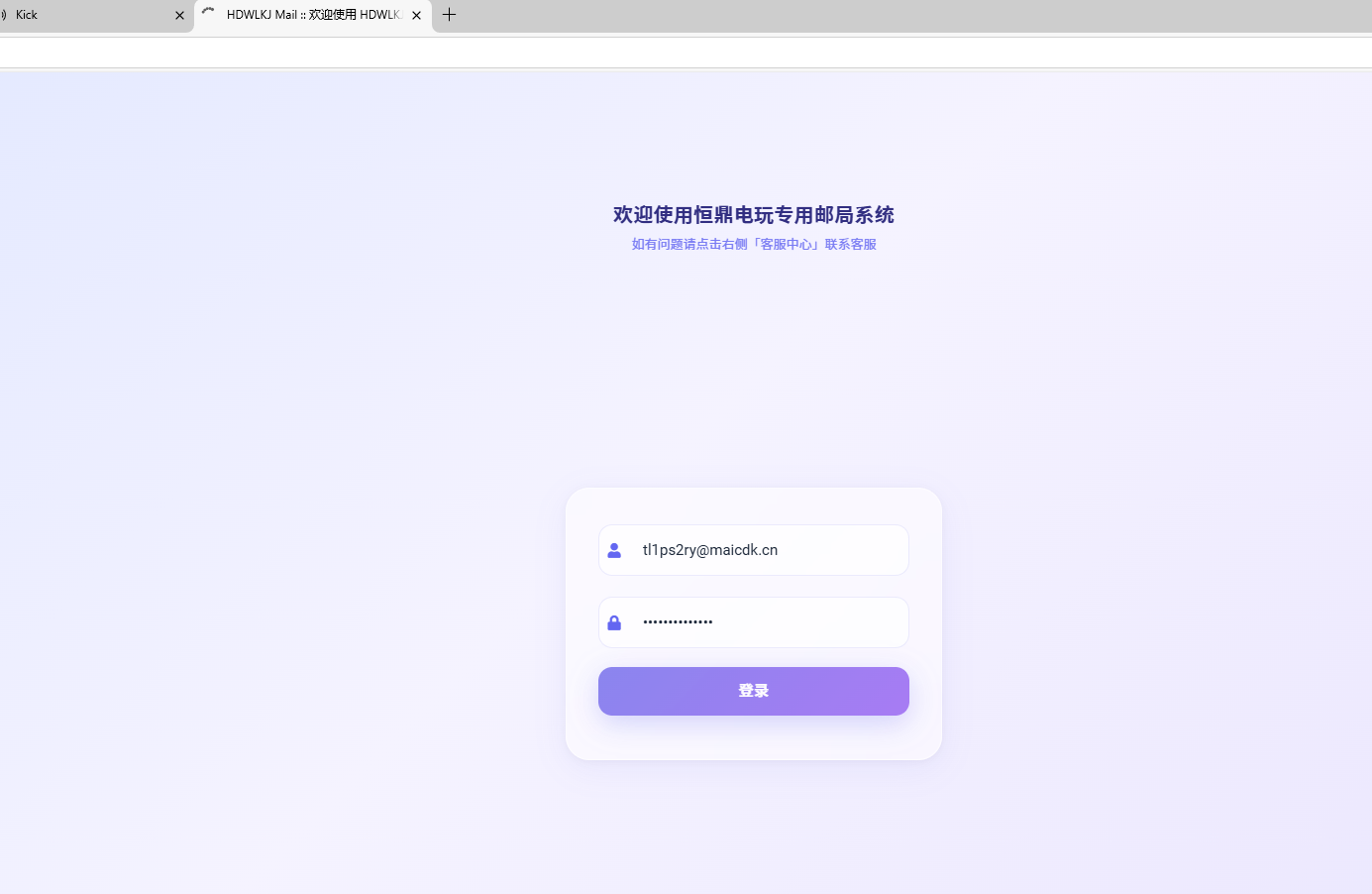Click blank white card area above email field

tap(753, 505)
